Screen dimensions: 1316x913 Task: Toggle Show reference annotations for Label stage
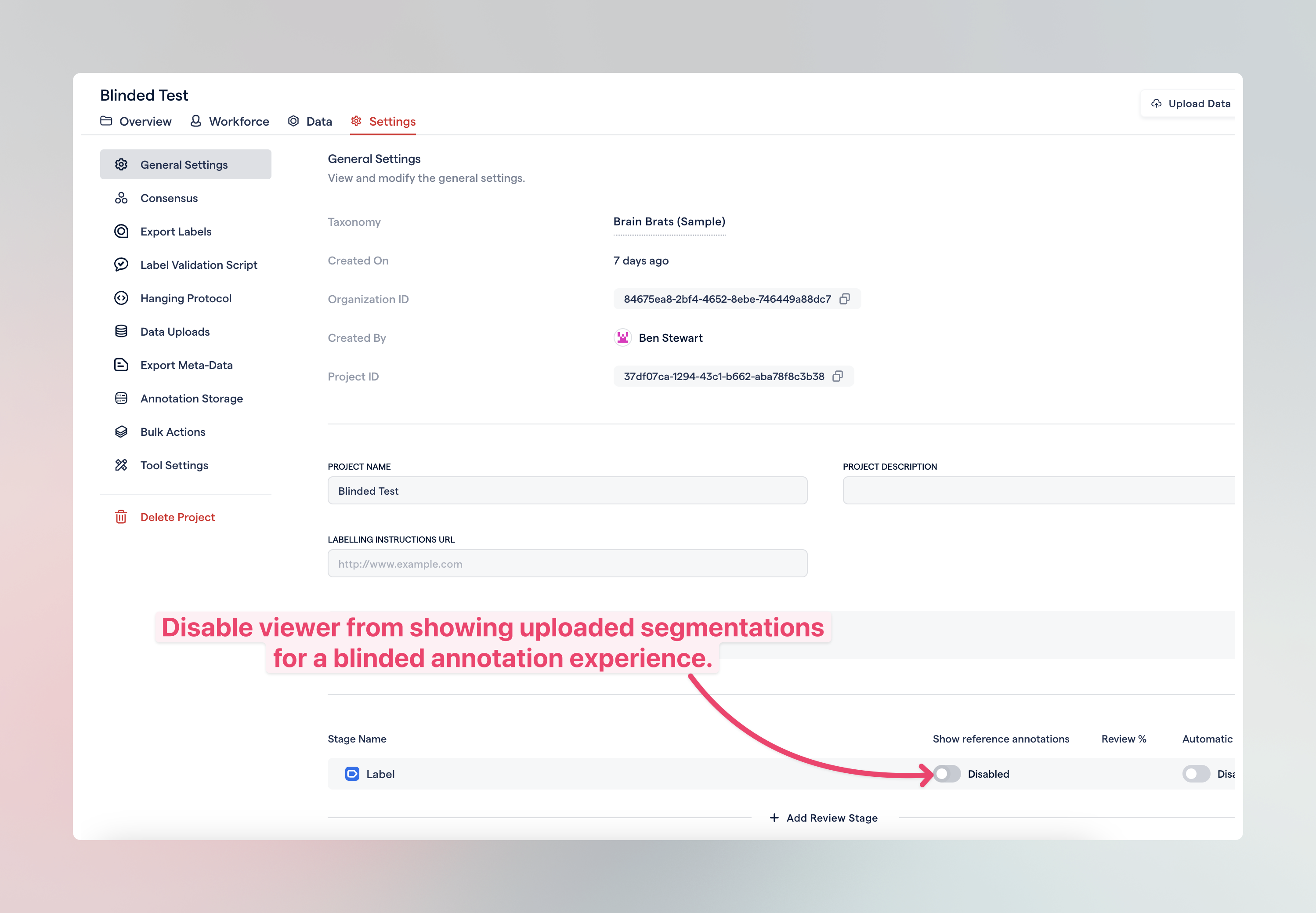[947, 774]
